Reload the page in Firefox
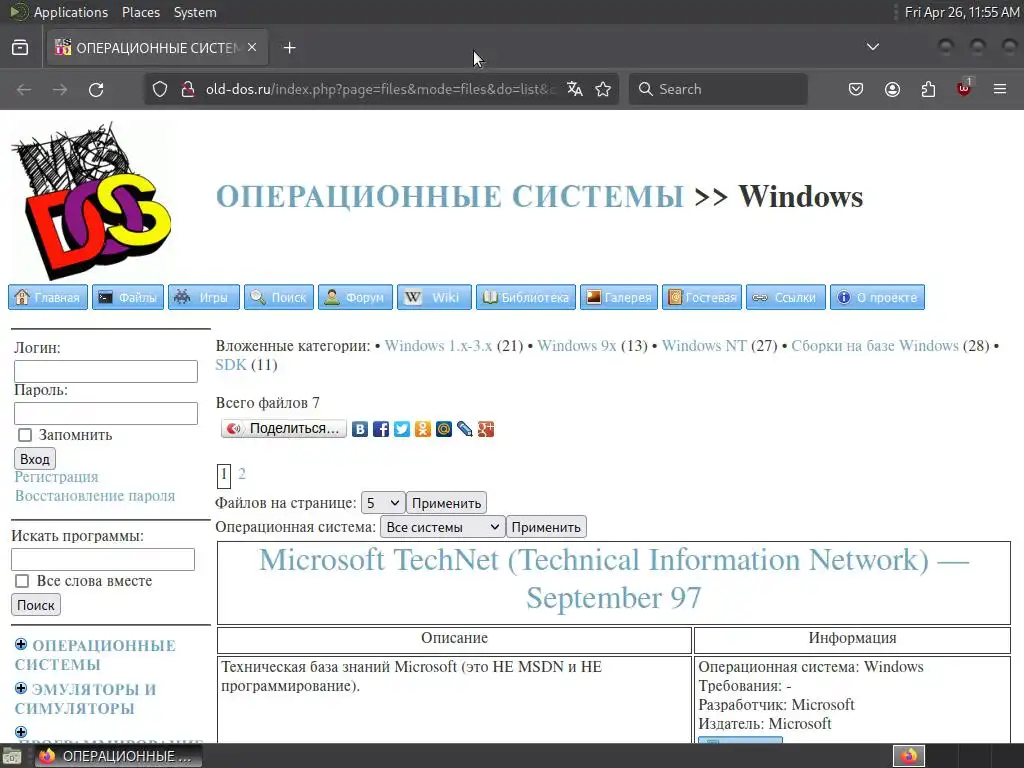 point(96,89)
